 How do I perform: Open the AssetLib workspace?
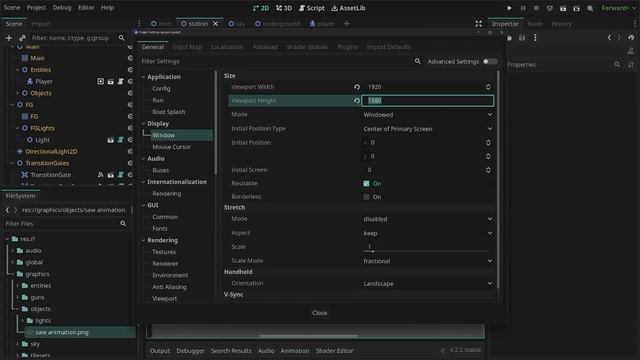tap(349, 8)
